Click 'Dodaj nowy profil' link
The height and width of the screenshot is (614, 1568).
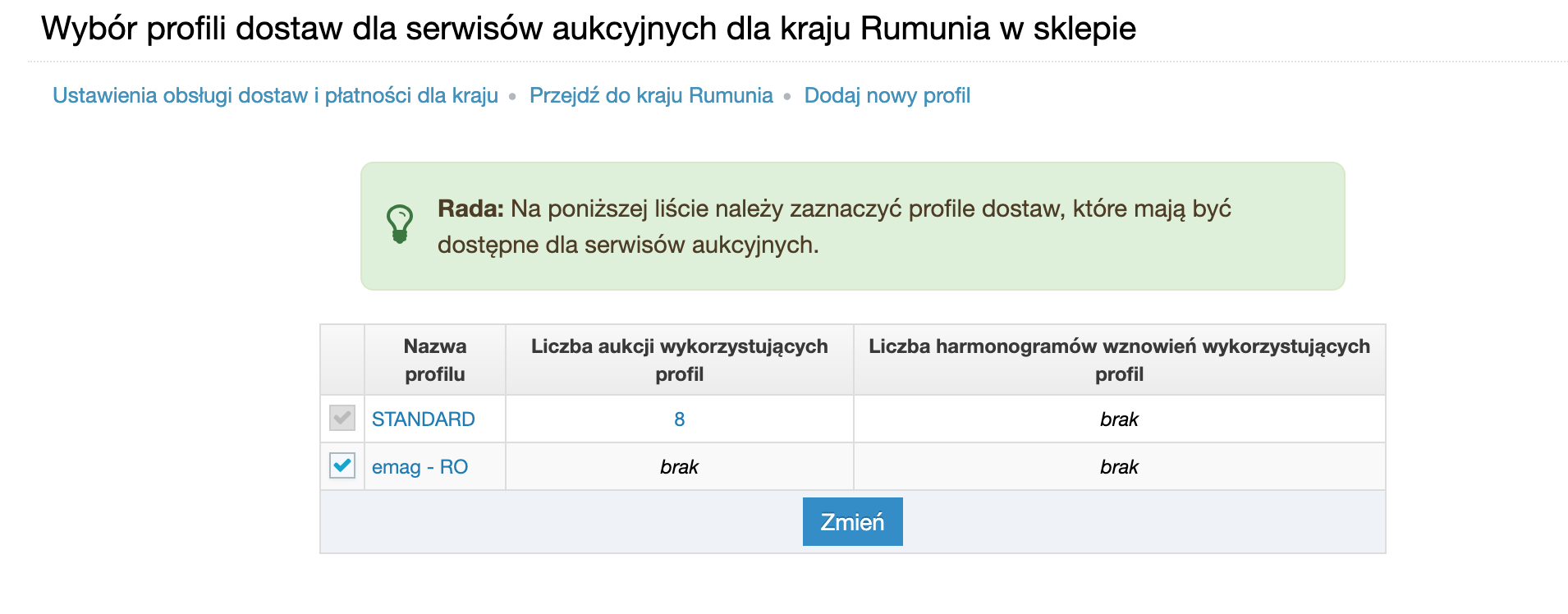[x=887, y=96]
